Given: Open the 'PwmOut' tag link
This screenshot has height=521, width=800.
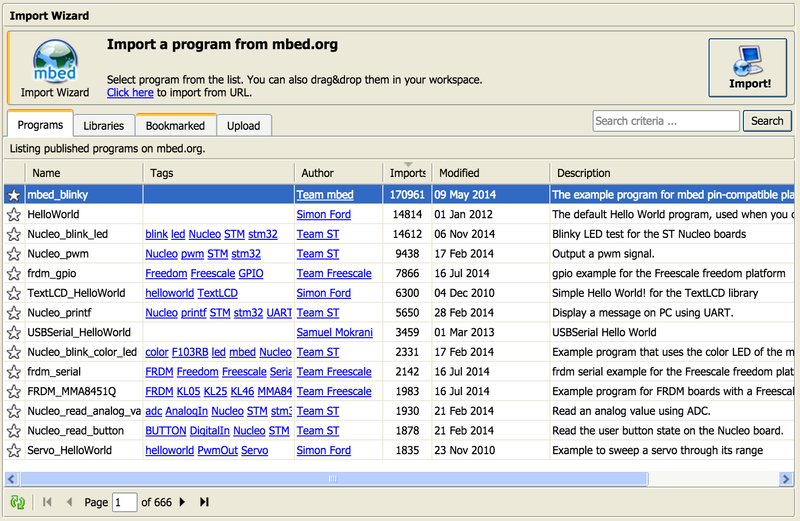Looking at the screenshot, I should tap(217, 451).
